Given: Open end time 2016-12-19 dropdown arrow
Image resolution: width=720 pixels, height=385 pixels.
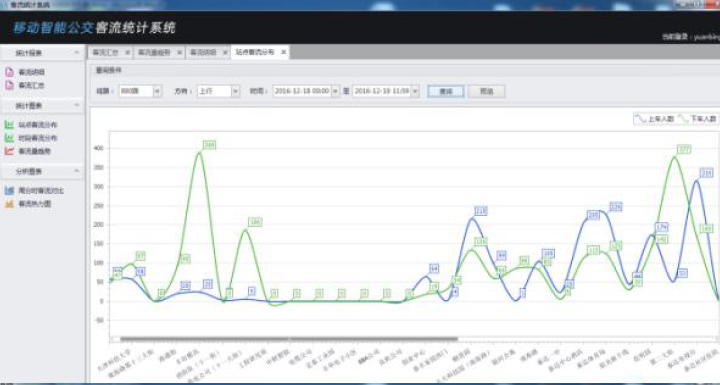Looking at the screenshot, I should (x=415, y=91).
